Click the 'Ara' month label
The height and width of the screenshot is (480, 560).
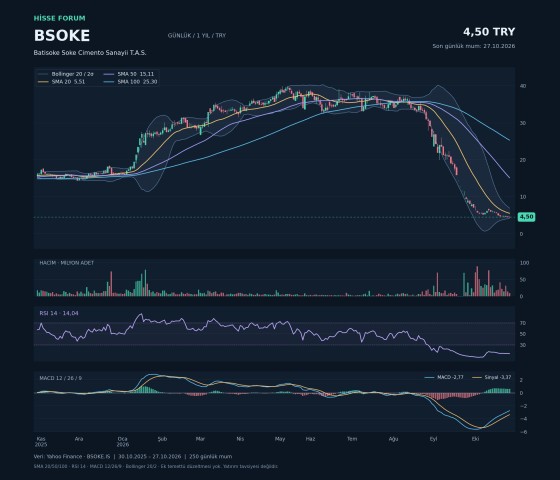click(79, 439)
